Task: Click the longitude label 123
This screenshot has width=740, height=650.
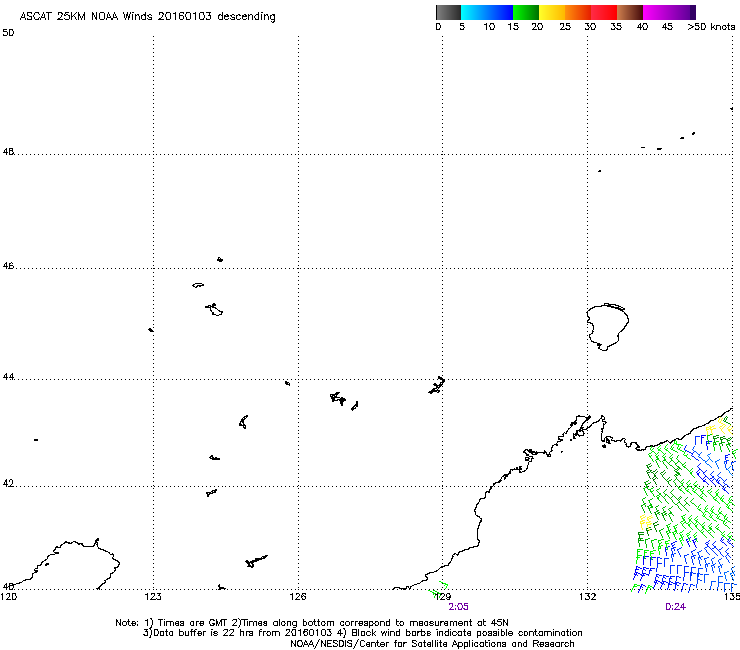Action: 153,597
